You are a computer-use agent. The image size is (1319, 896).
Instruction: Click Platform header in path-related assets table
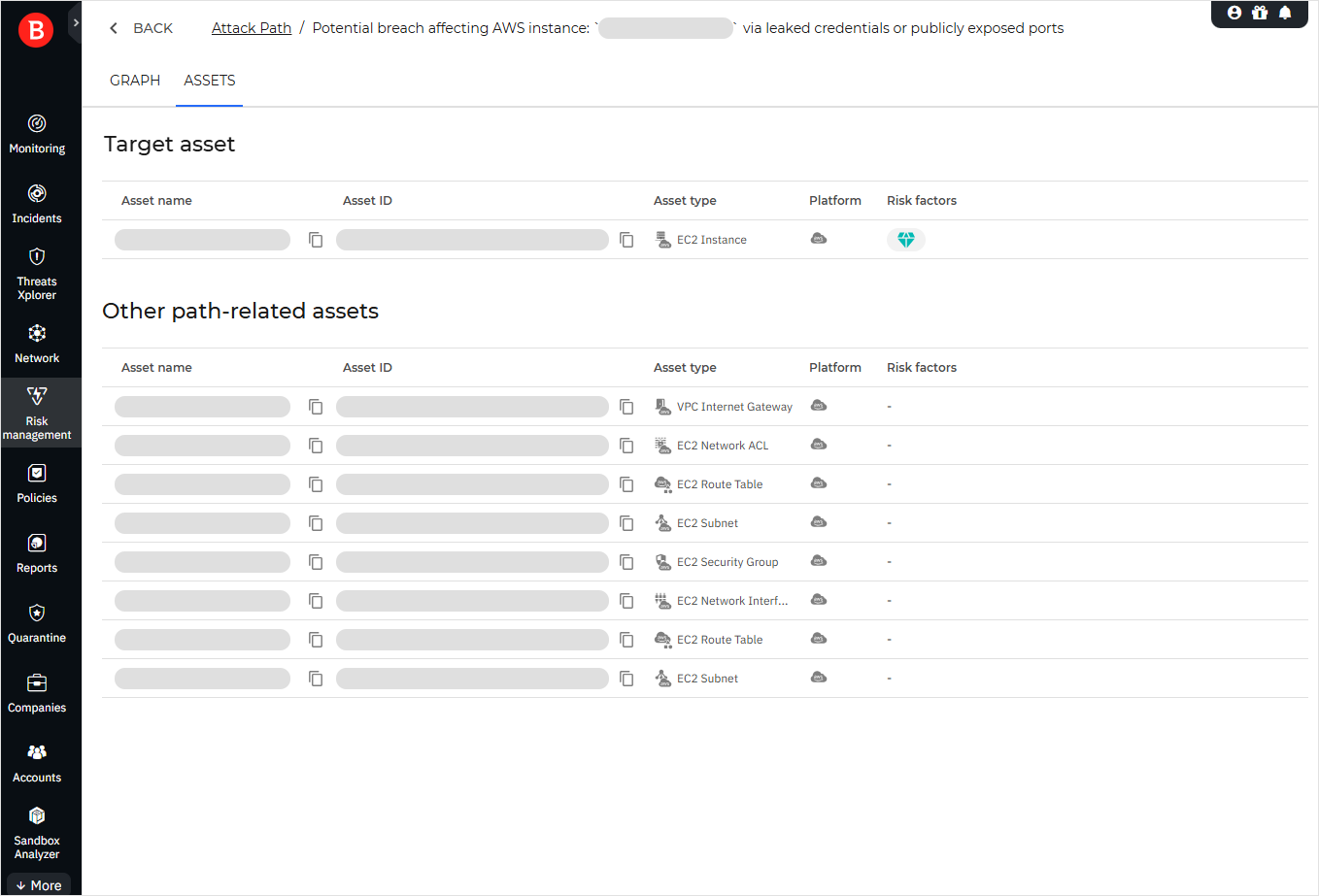click(835, 368)
